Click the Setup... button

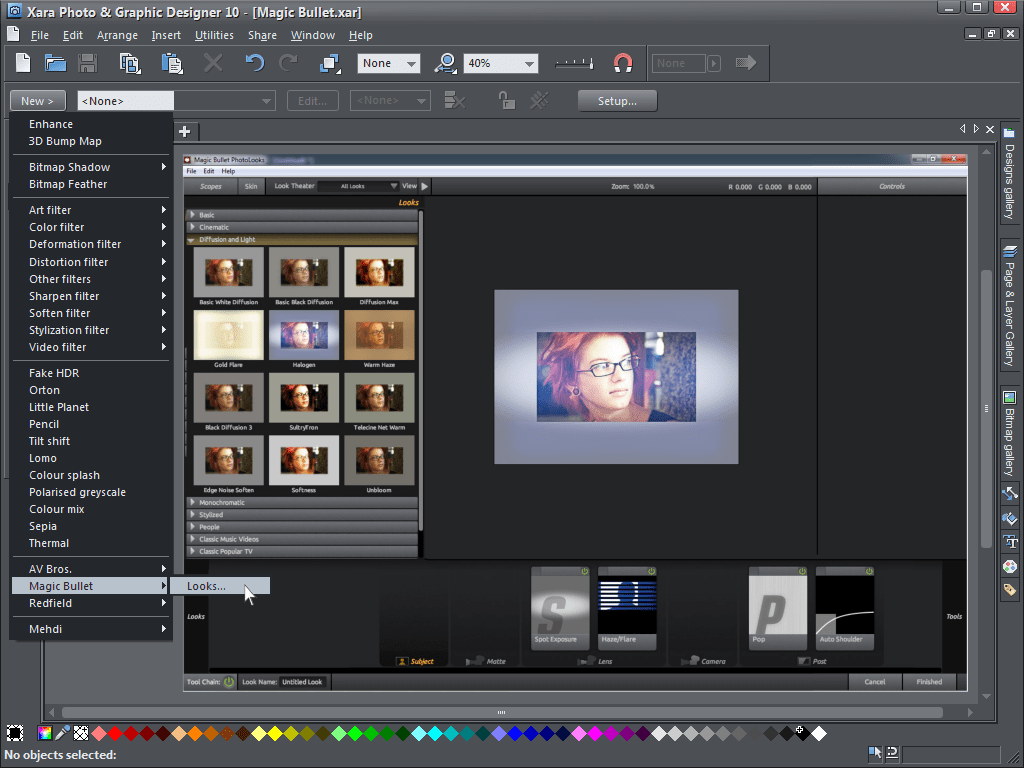617,101
